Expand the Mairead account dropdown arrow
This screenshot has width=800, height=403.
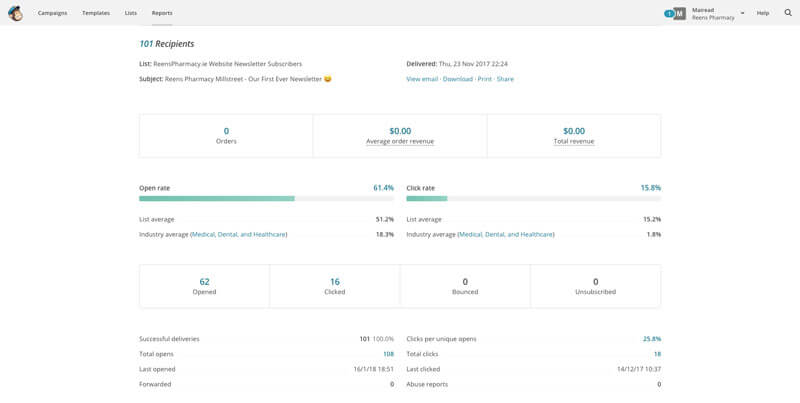point(742,13)
